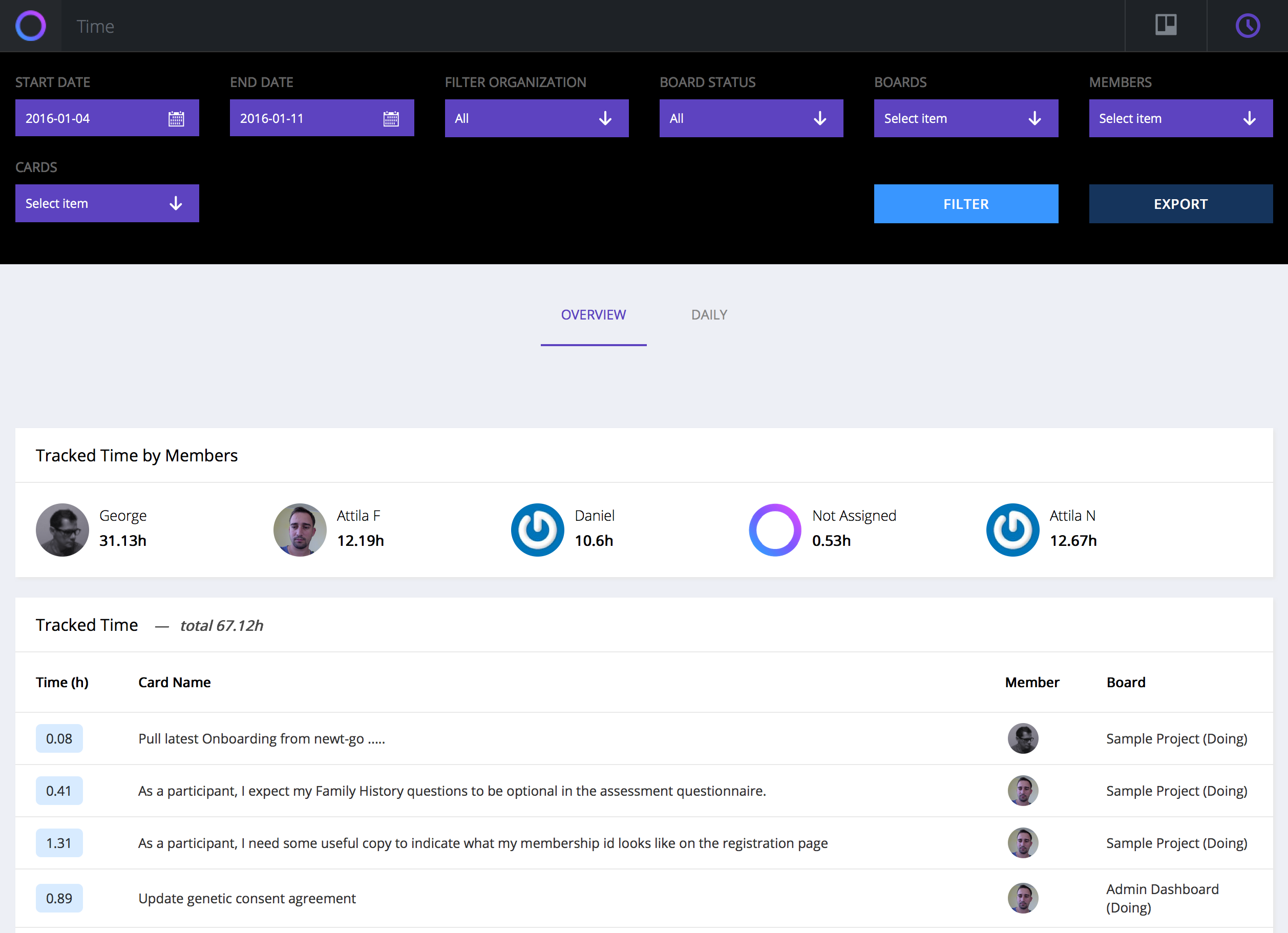Click the time tracking clock icon
This screenshot has width=1288, height=933.
(1247, 26)
